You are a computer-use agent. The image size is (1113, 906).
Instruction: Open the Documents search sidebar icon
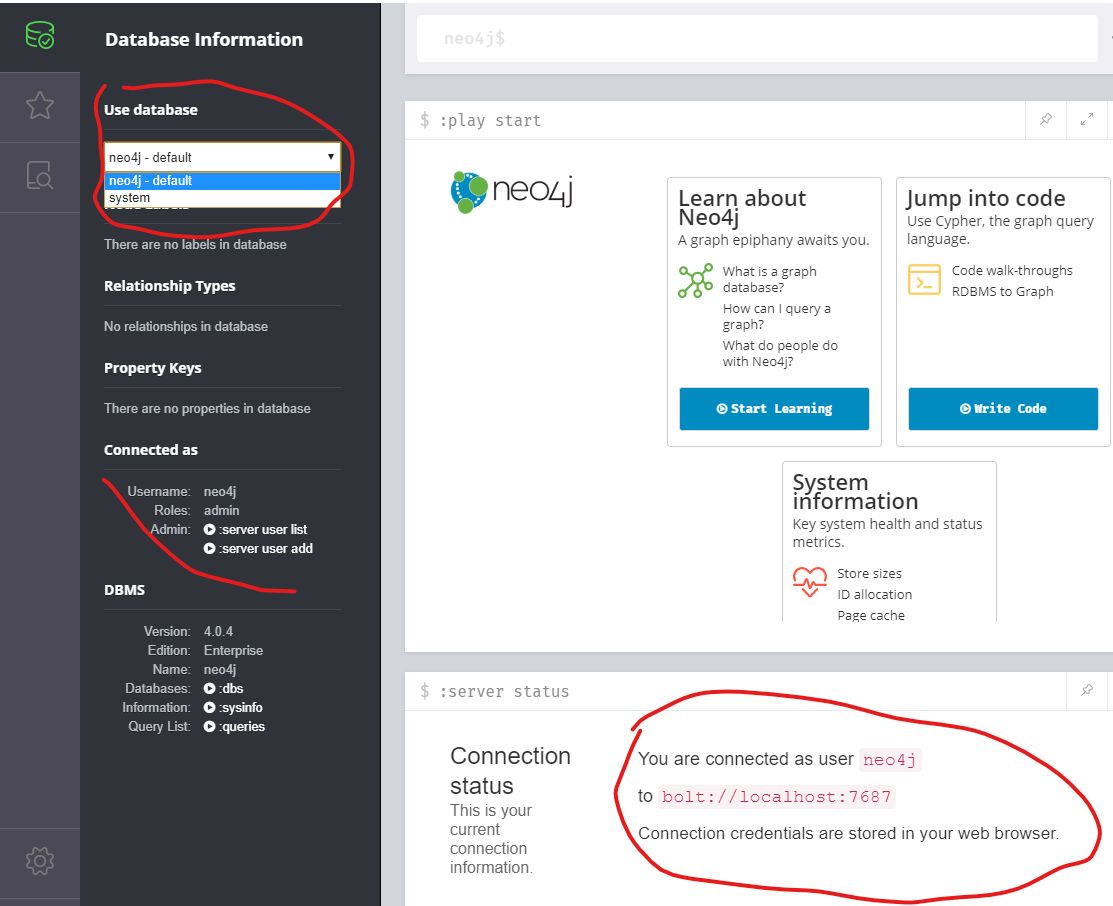(x=40, y=175)
